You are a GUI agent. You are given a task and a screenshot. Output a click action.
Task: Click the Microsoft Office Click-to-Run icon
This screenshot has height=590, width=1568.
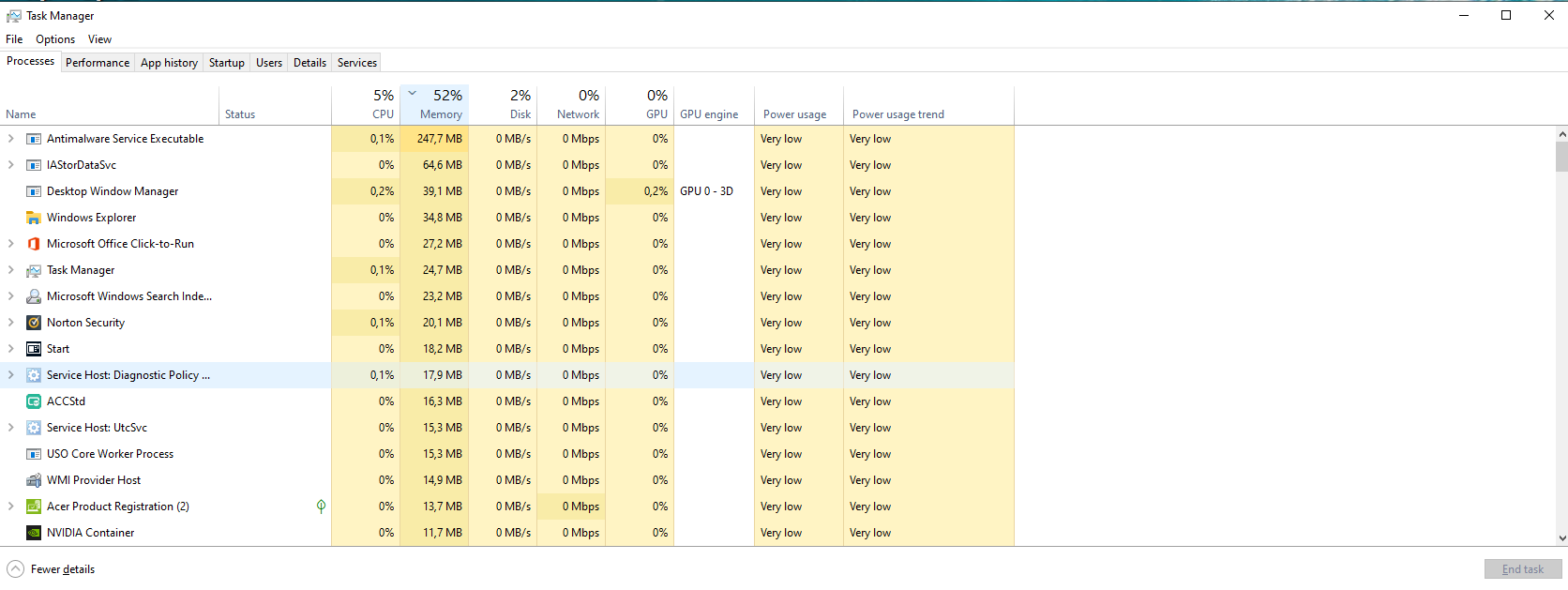pyautogui.click(x=34, y=244)
